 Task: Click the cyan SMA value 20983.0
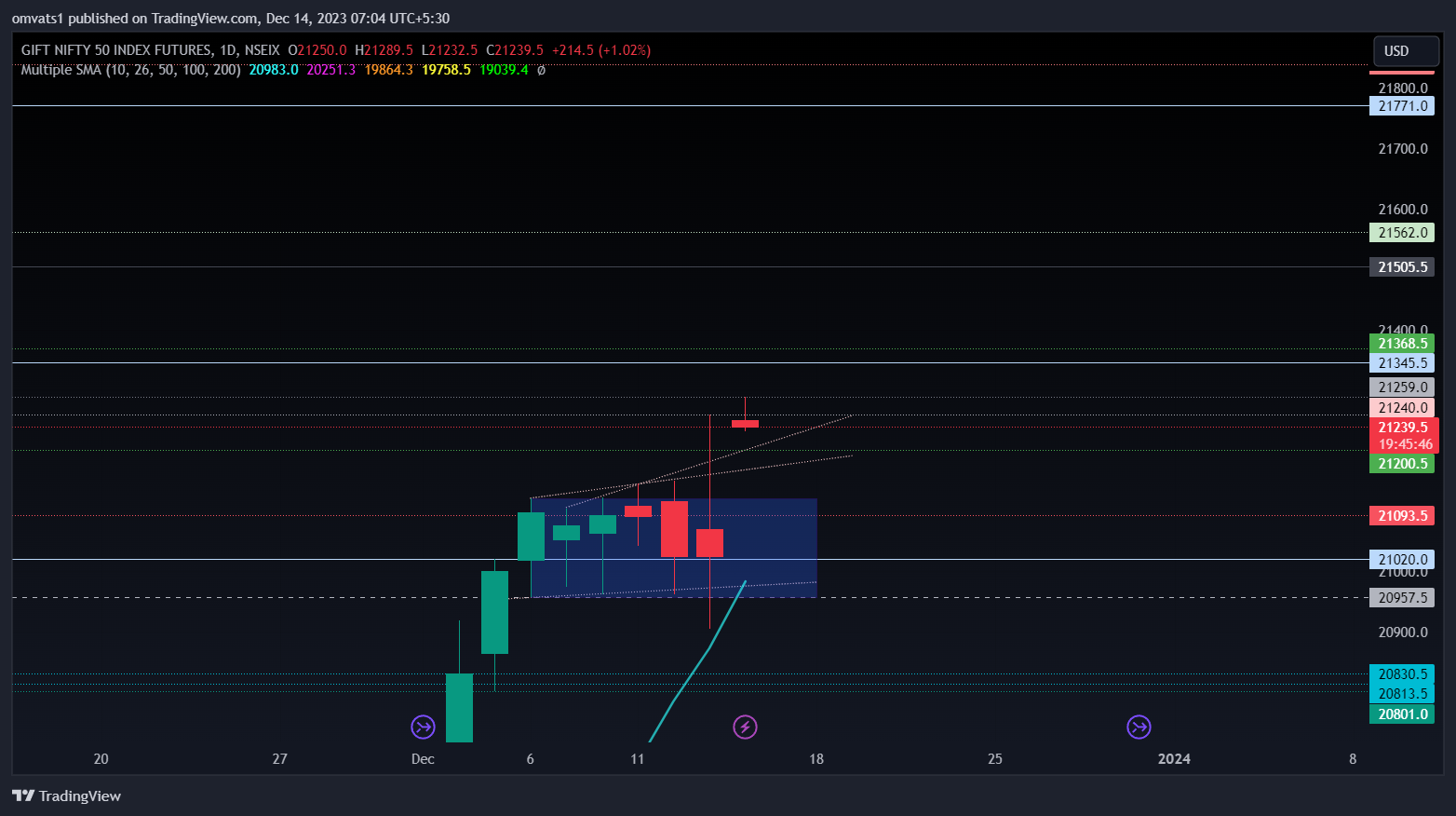click(274, 70)
